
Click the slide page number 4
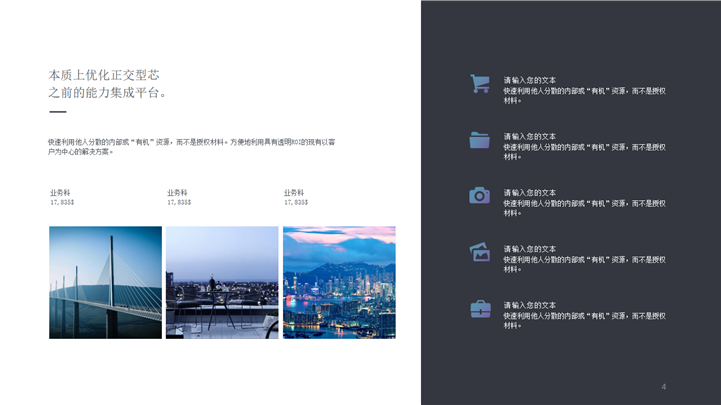point(664,387)
